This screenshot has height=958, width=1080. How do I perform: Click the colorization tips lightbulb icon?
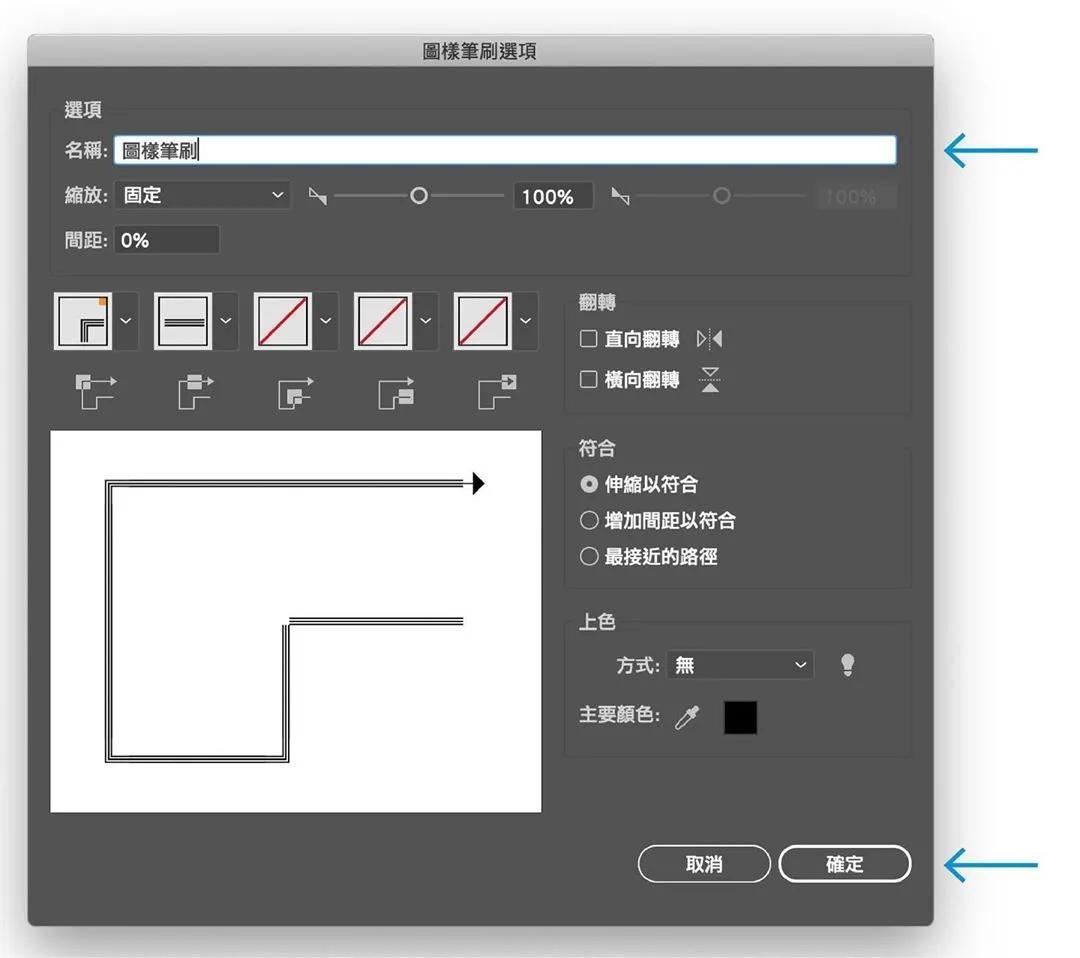click(x=848, y=665)
